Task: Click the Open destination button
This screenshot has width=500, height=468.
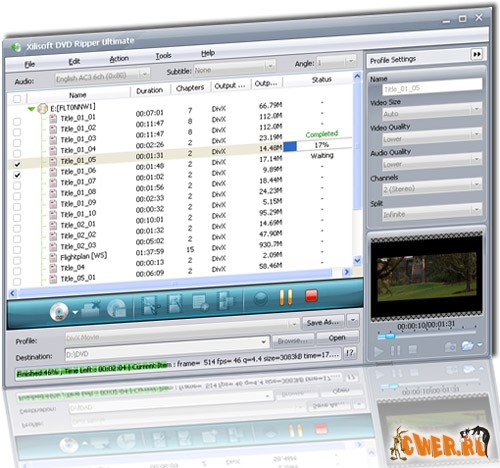Action: [x=337, y=338]
